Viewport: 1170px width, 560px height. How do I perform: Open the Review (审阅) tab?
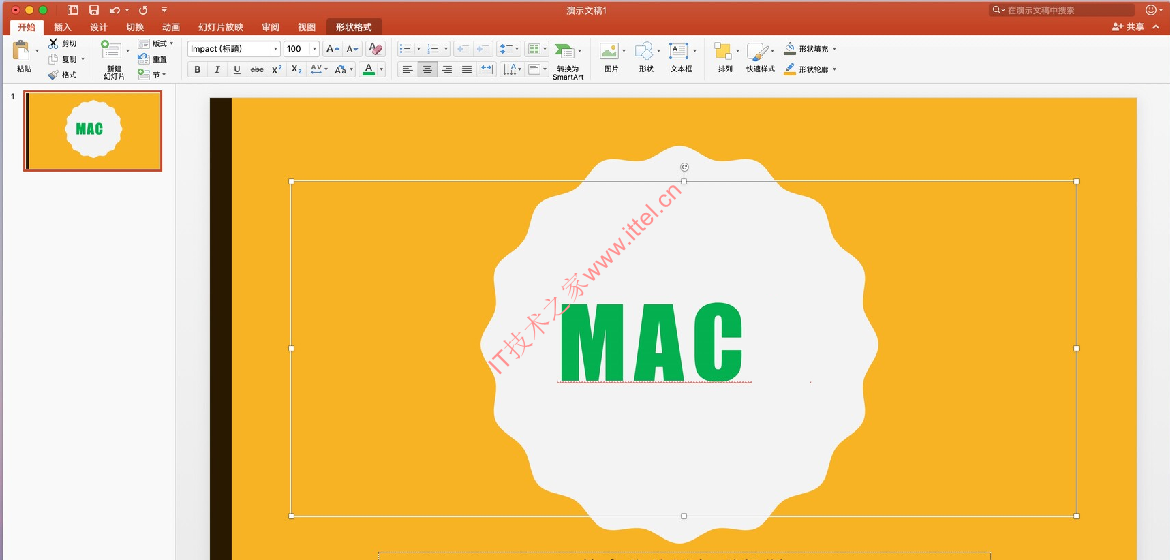pos(270,27)
